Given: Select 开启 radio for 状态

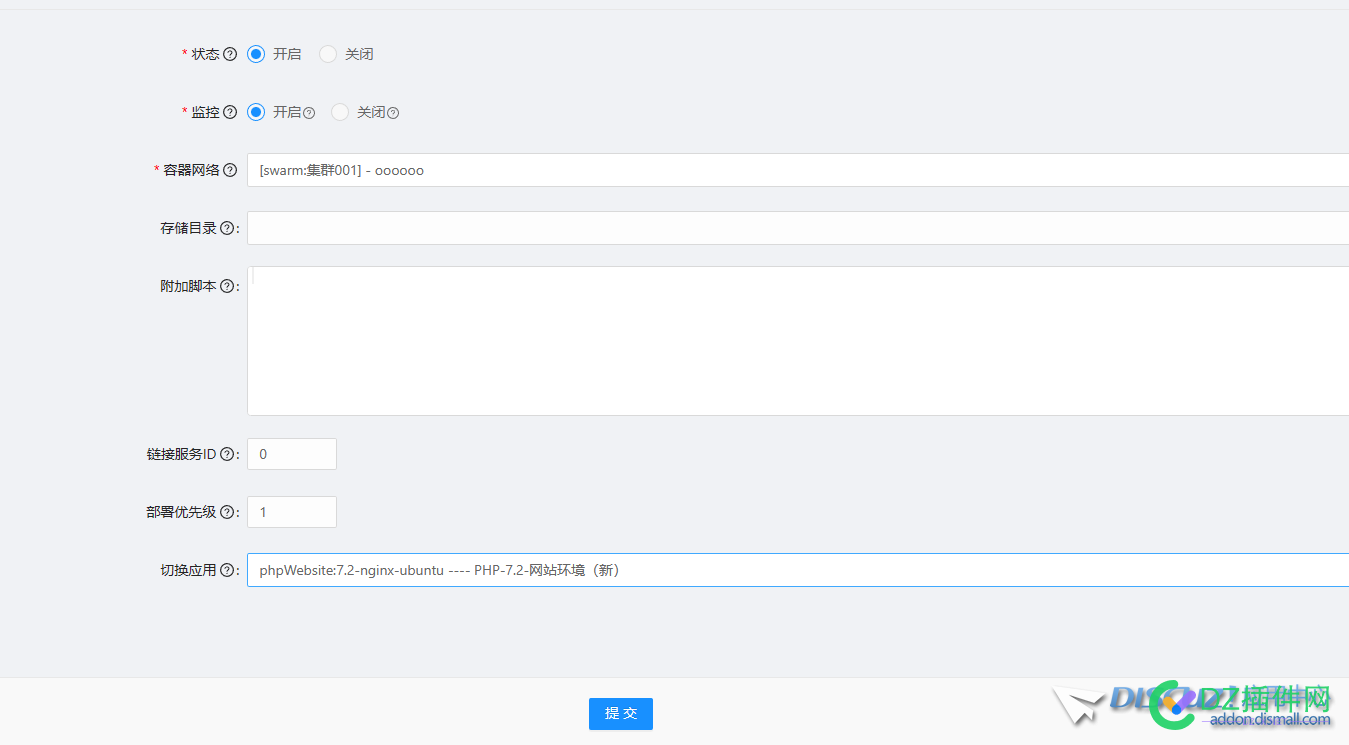Looking at the screenshot, I should [x=256, y=54].
